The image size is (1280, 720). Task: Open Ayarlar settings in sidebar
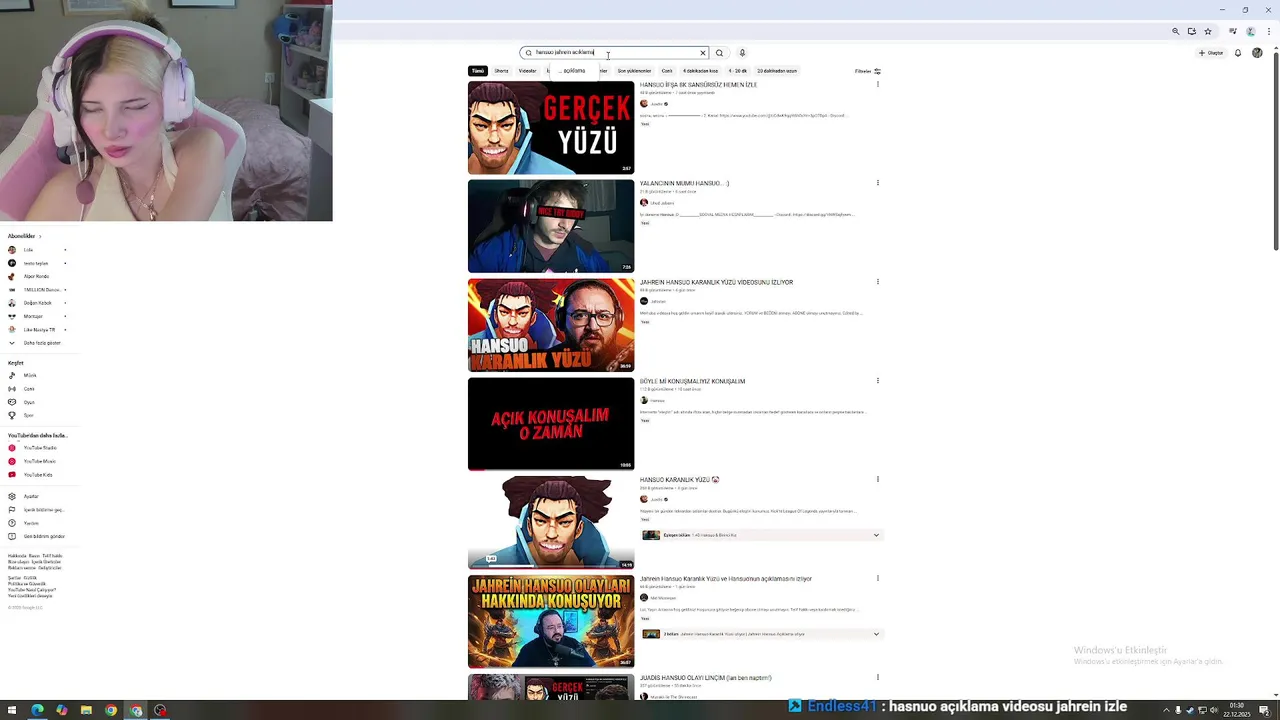(38, 496)
